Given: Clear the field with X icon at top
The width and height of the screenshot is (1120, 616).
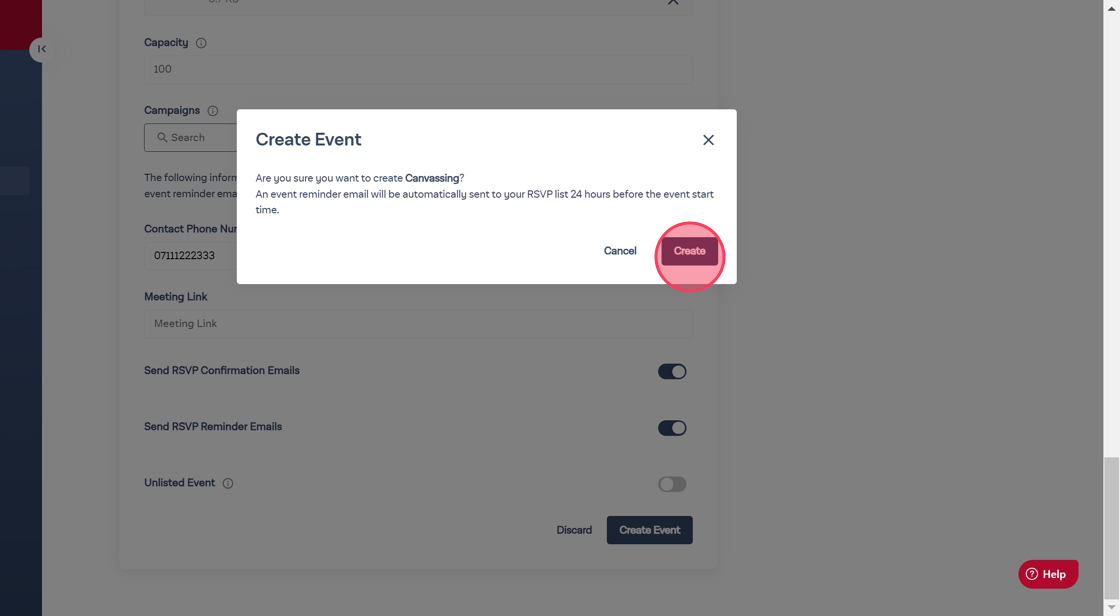Looking at the screenshot, I should 673,3.
